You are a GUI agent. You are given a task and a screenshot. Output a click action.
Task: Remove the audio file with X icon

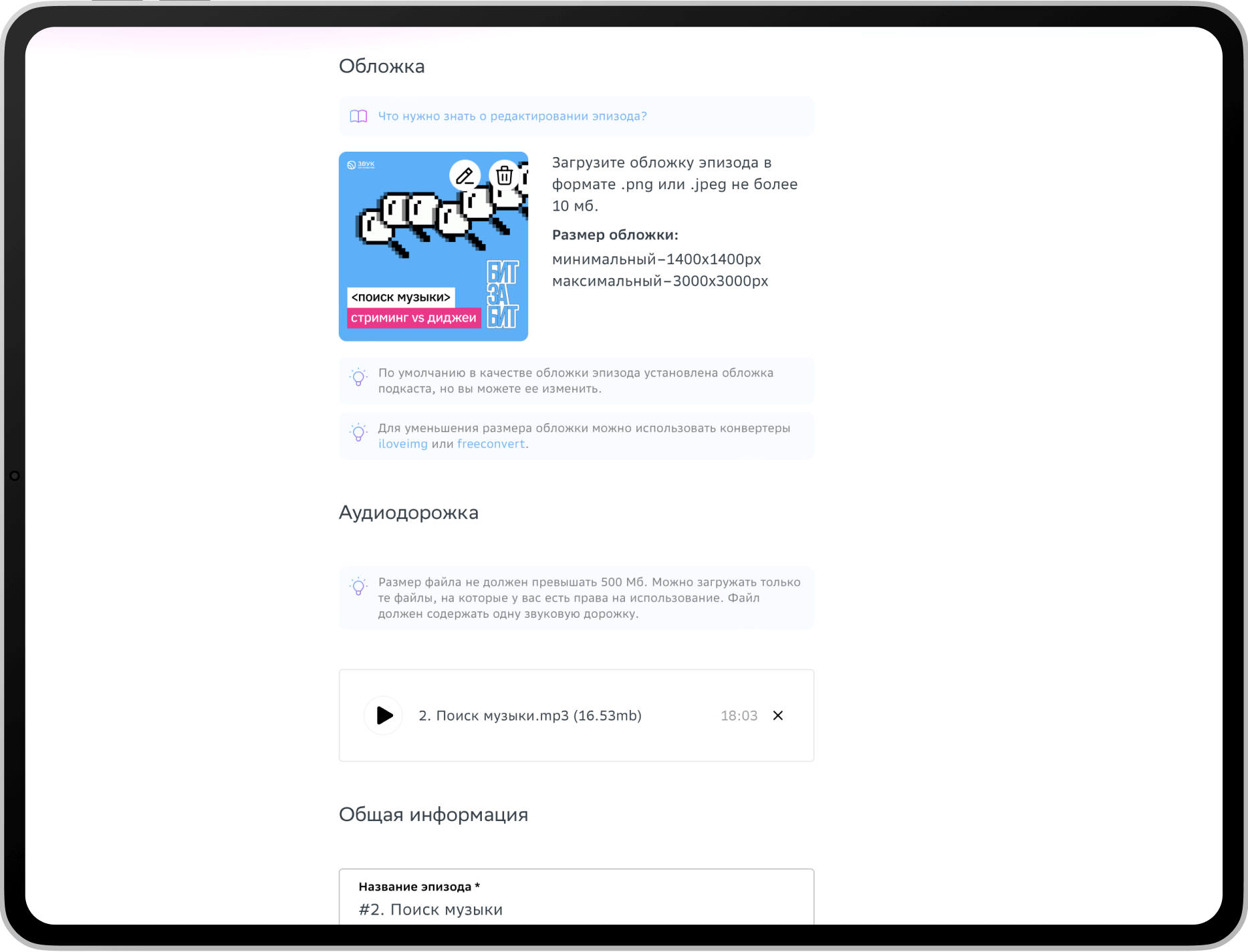pos(778,715)
